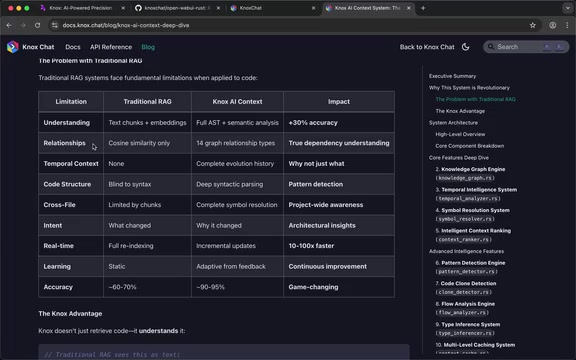Click Knox Chat site title
The image size is (576, 360).
point(38,47)
